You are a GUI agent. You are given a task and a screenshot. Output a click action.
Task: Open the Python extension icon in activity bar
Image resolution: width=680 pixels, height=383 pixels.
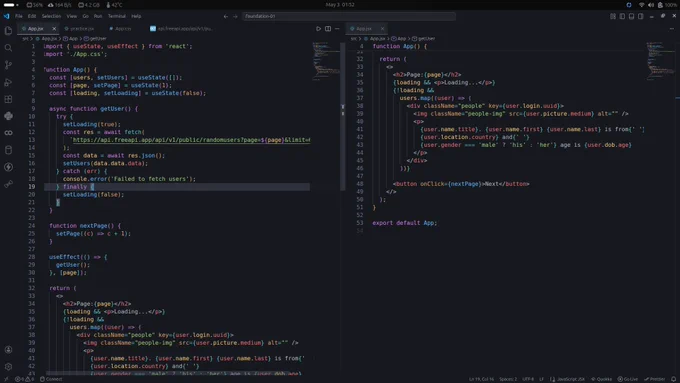[x=8, y=116]
